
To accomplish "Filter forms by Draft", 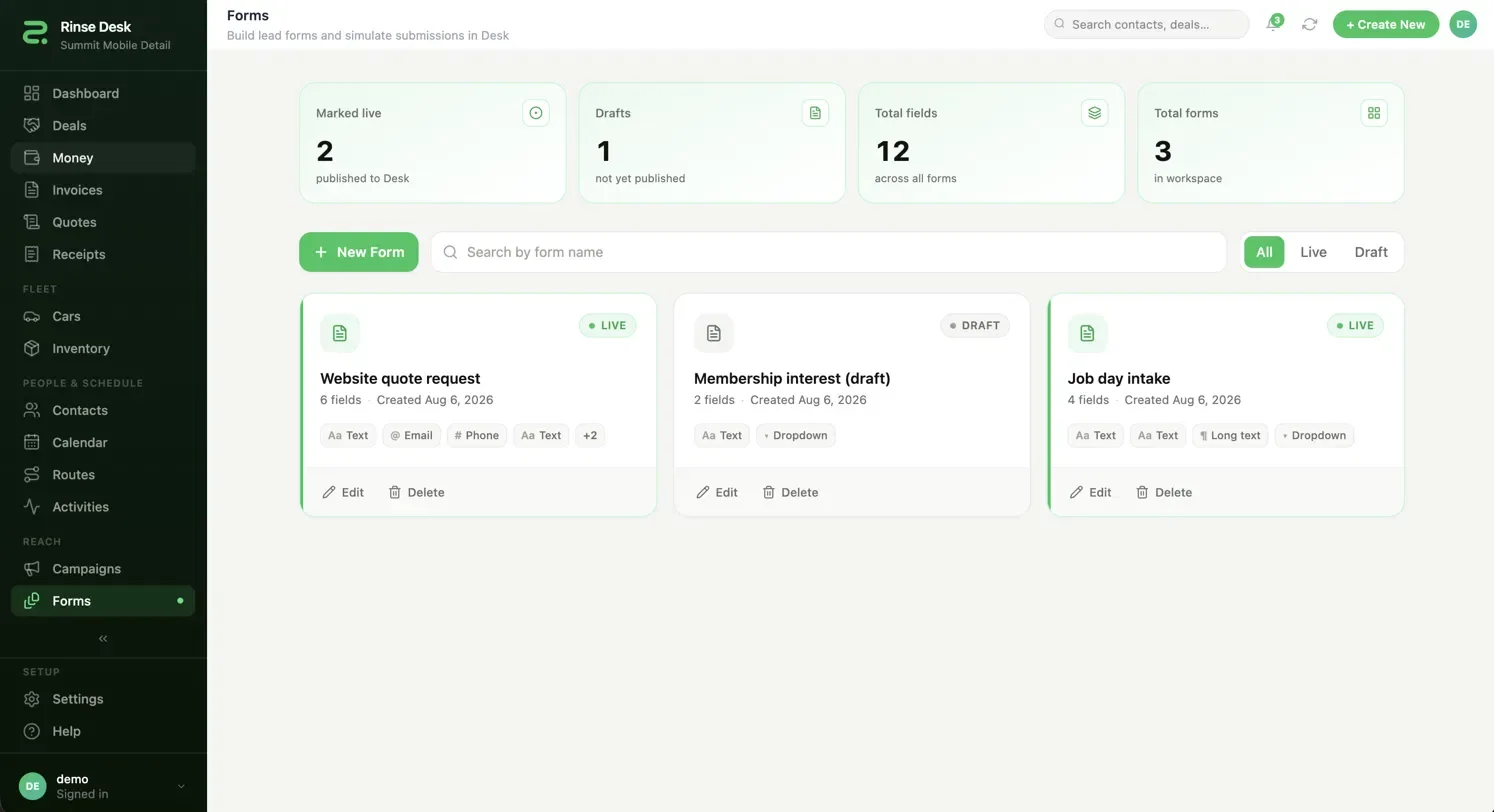I will coord(1371,252).
